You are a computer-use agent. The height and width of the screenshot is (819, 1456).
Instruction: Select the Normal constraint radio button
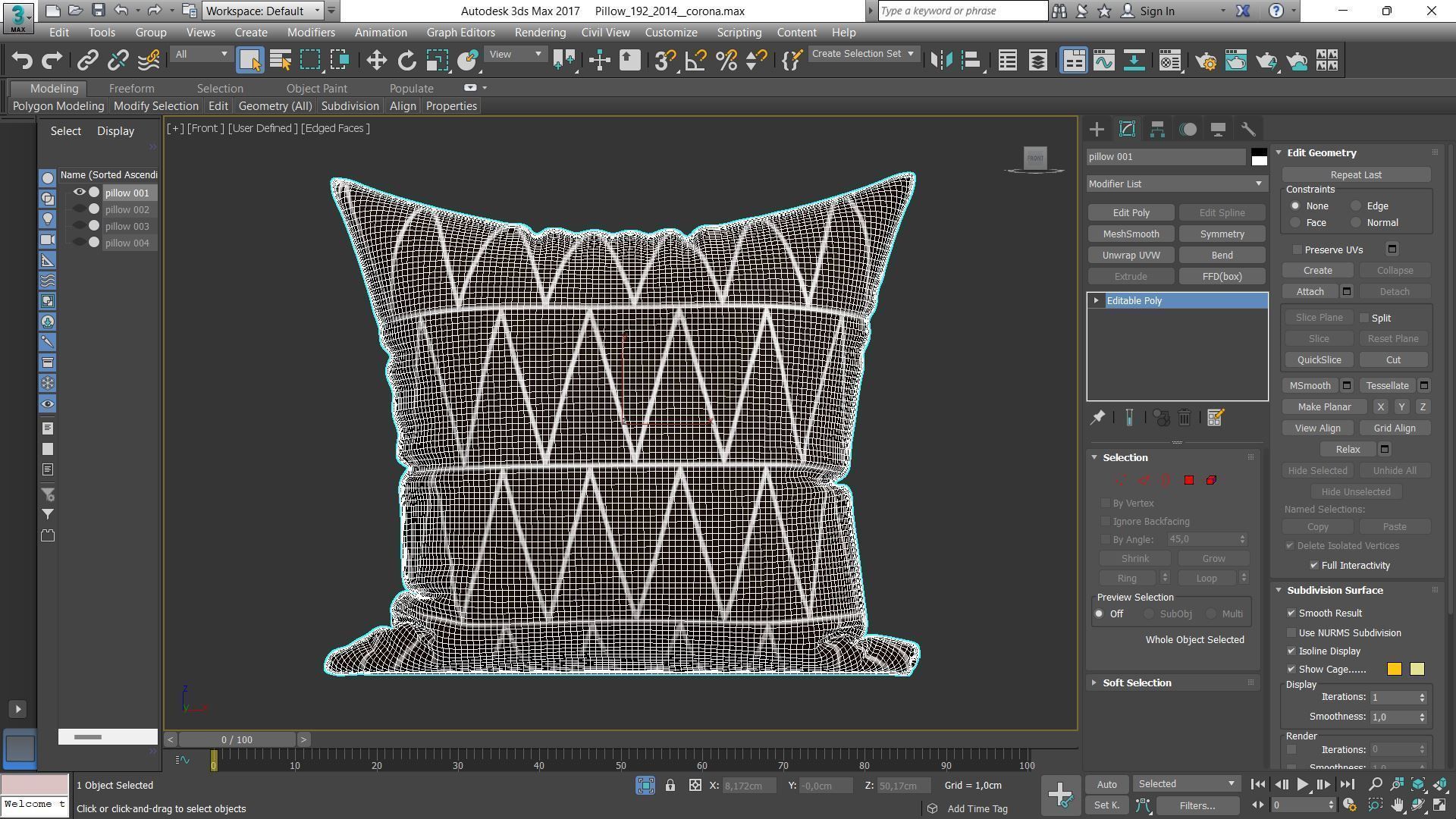1356,223
